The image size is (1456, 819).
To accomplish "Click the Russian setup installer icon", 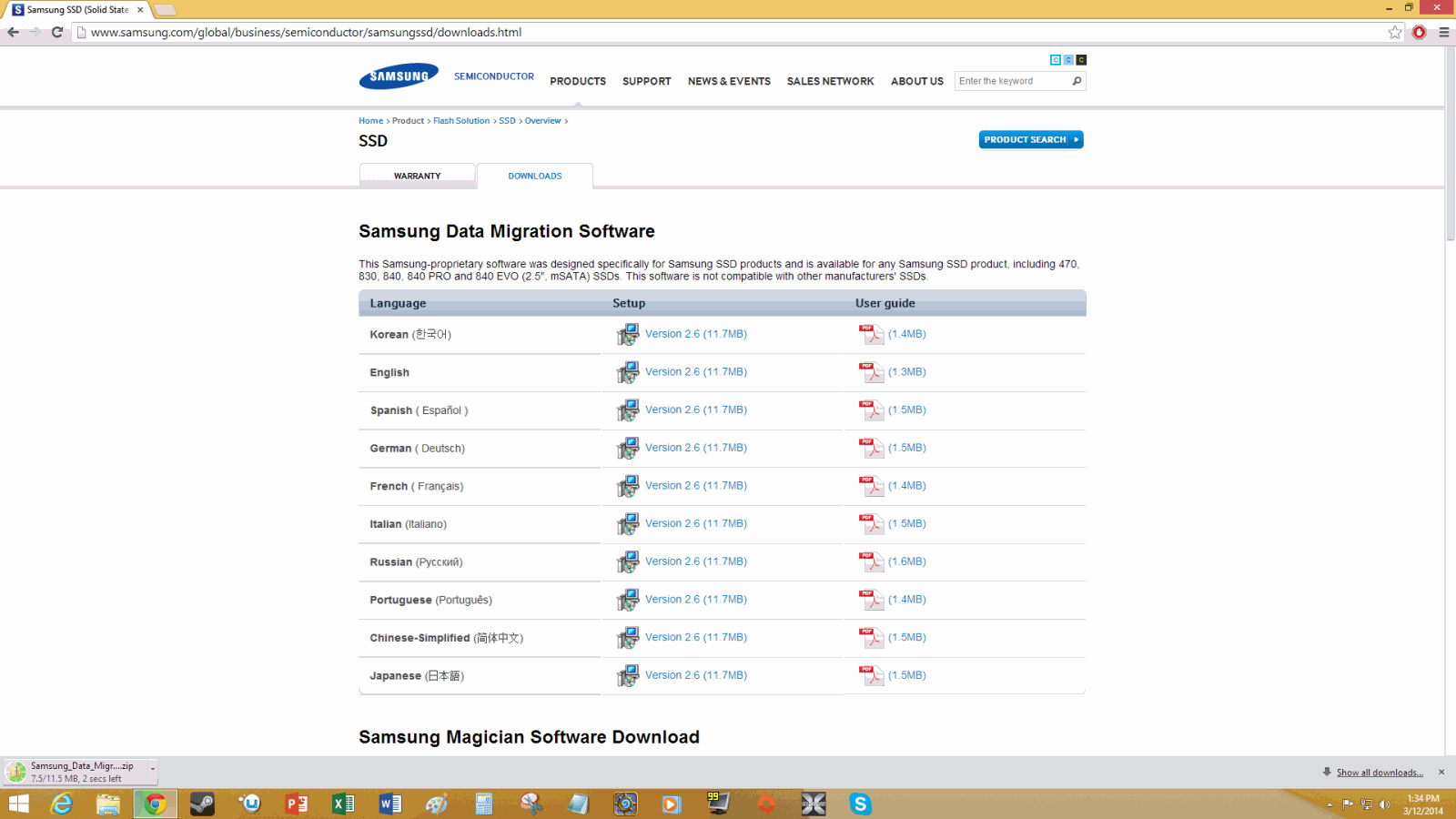I will (628, 562).
